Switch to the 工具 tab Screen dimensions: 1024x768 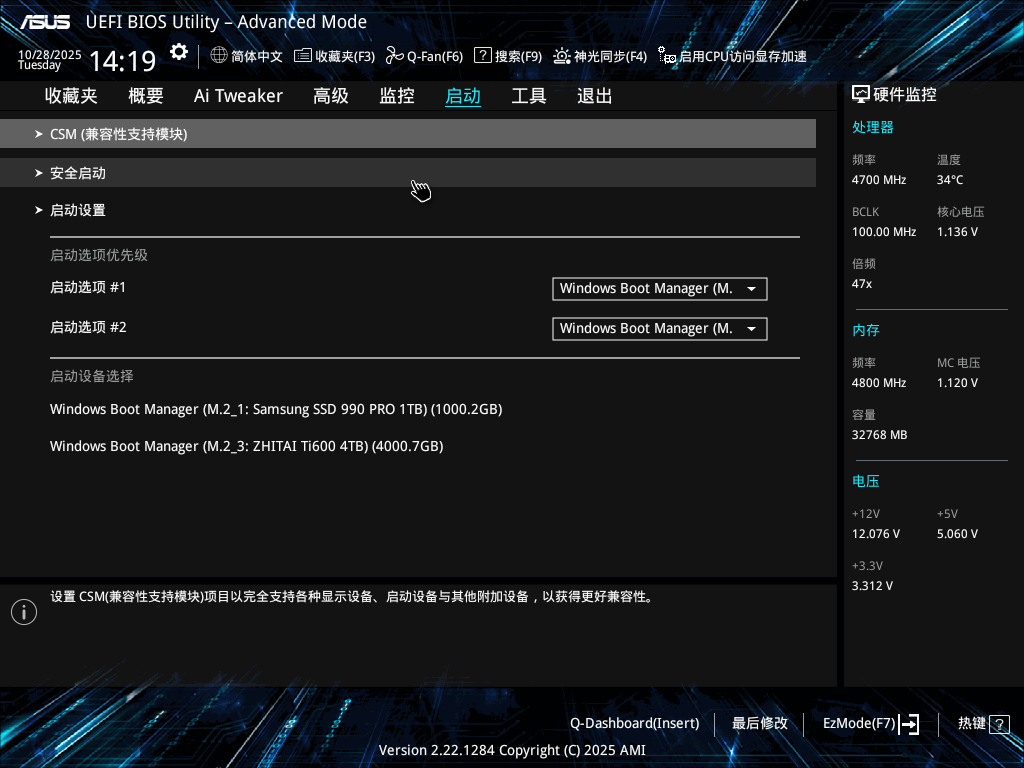[528, 95]
